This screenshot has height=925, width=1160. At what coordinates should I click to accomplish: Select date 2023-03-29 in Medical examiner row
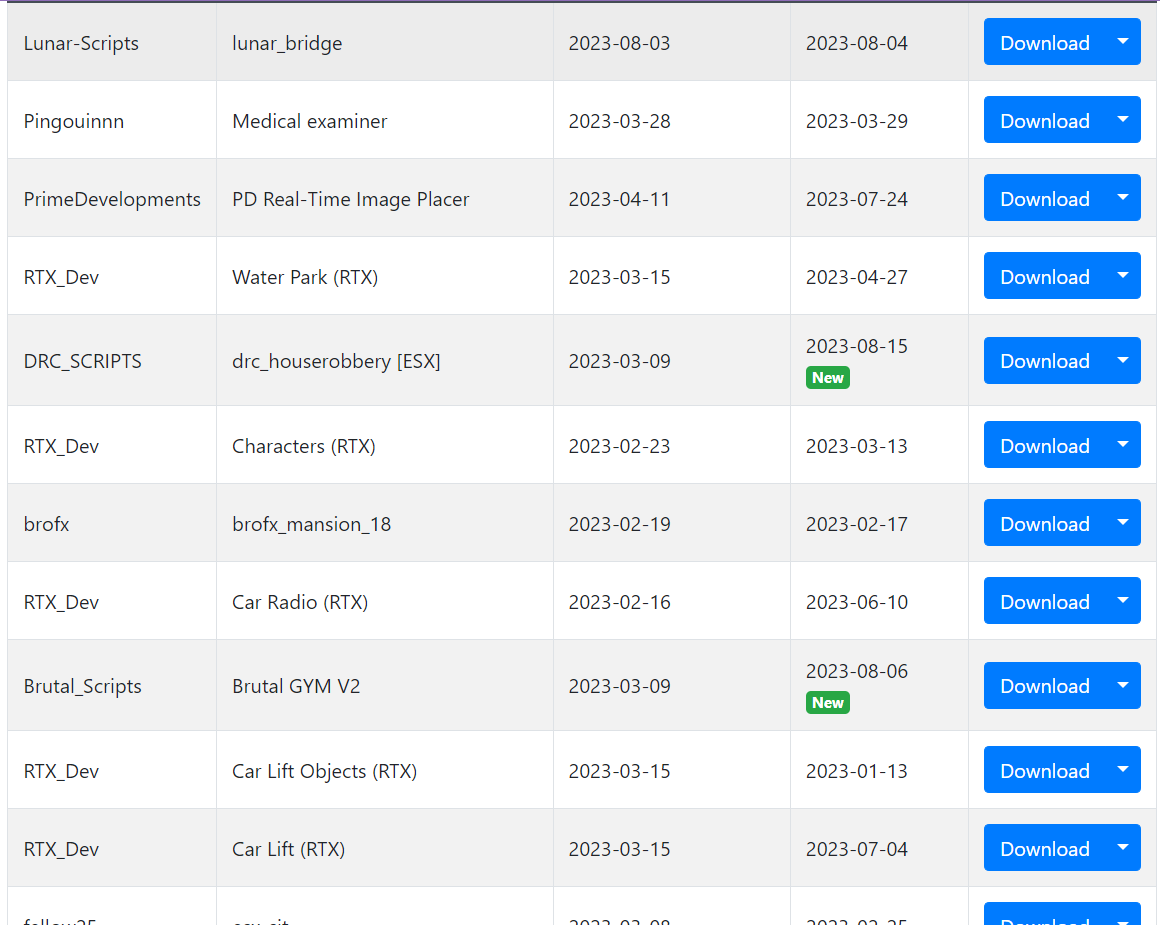click(x=857, y=121)
